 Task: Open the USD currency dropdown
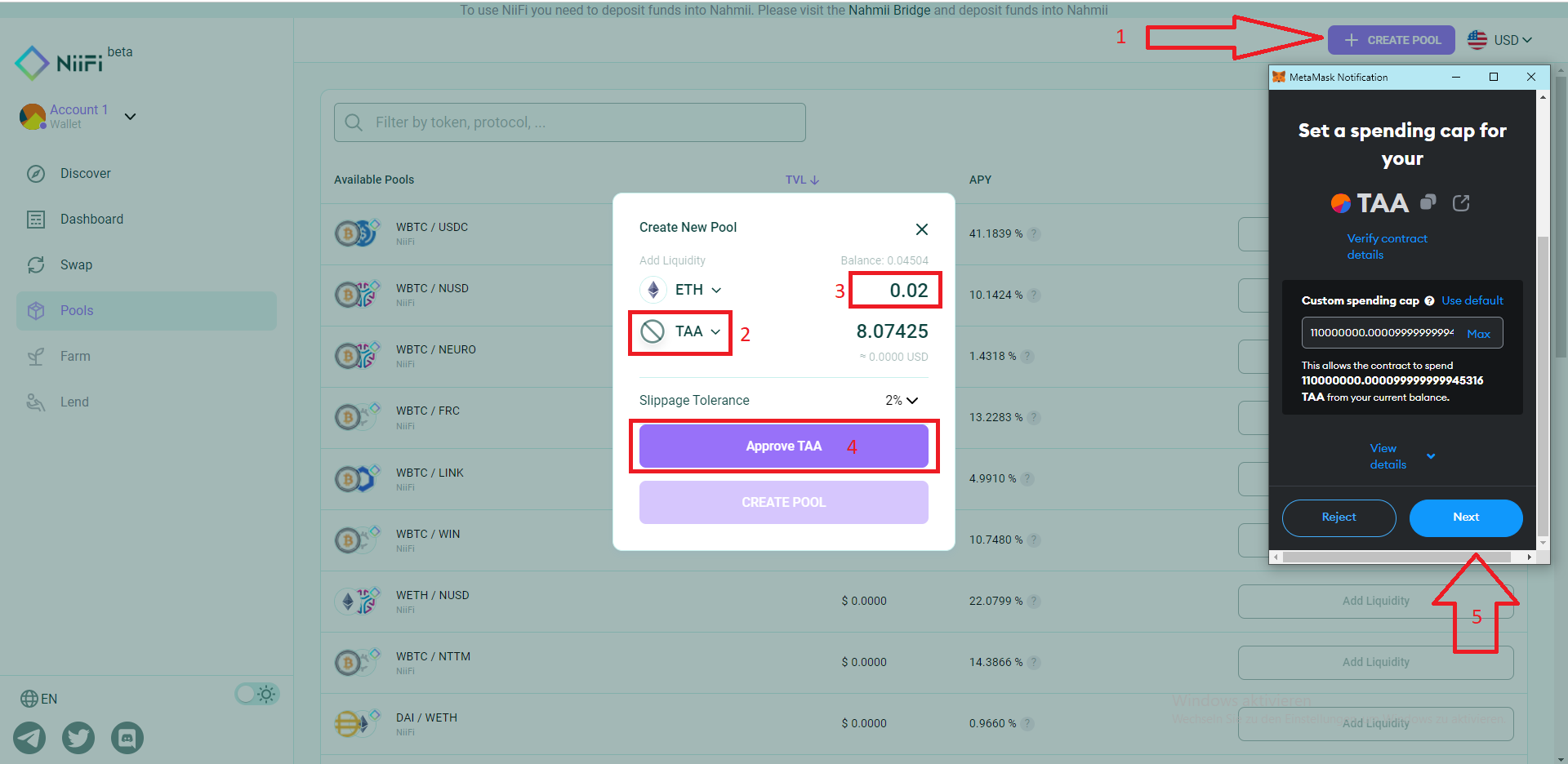1512,40
